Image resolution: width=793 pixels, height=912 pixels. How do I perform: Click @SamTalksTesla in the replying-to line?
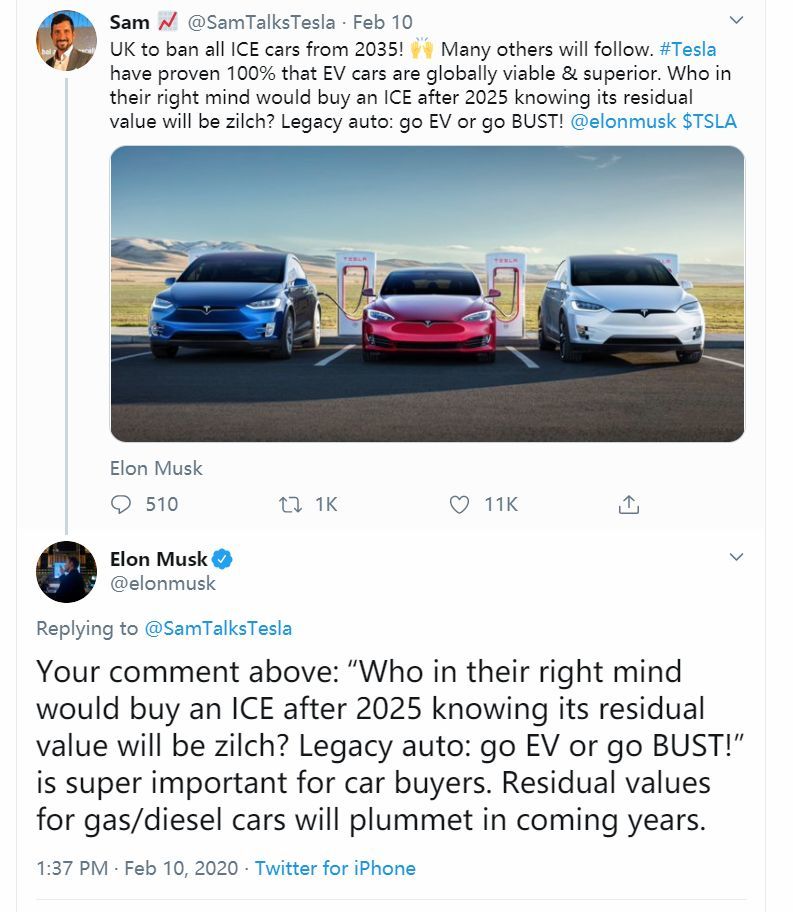coord(218,628)
